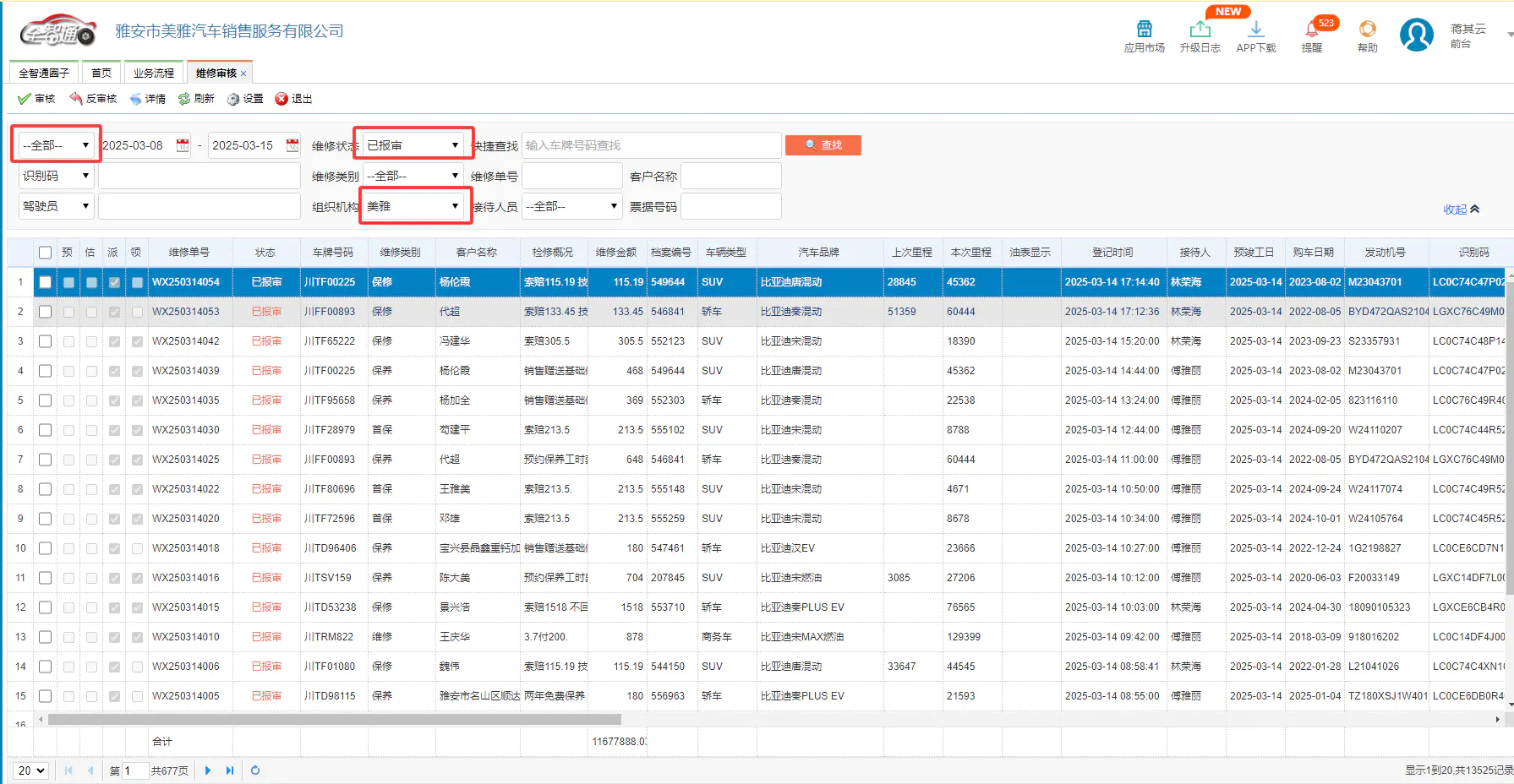Switch to the 首页 tab
Viewport: 1514px width, 784px height.
(x=101, y=73)
